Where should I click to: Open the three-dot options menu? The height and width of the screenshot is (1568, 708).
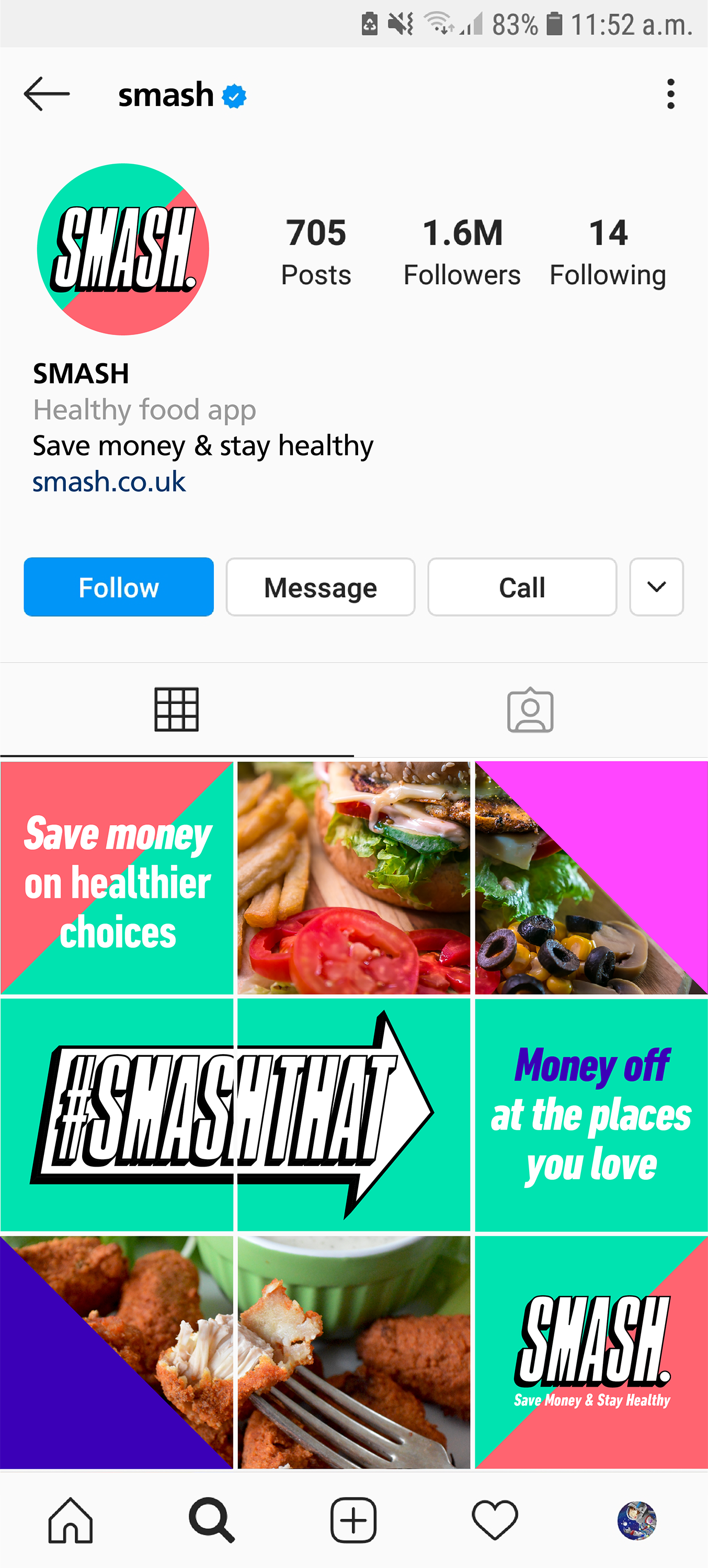[x=670, y=95]
